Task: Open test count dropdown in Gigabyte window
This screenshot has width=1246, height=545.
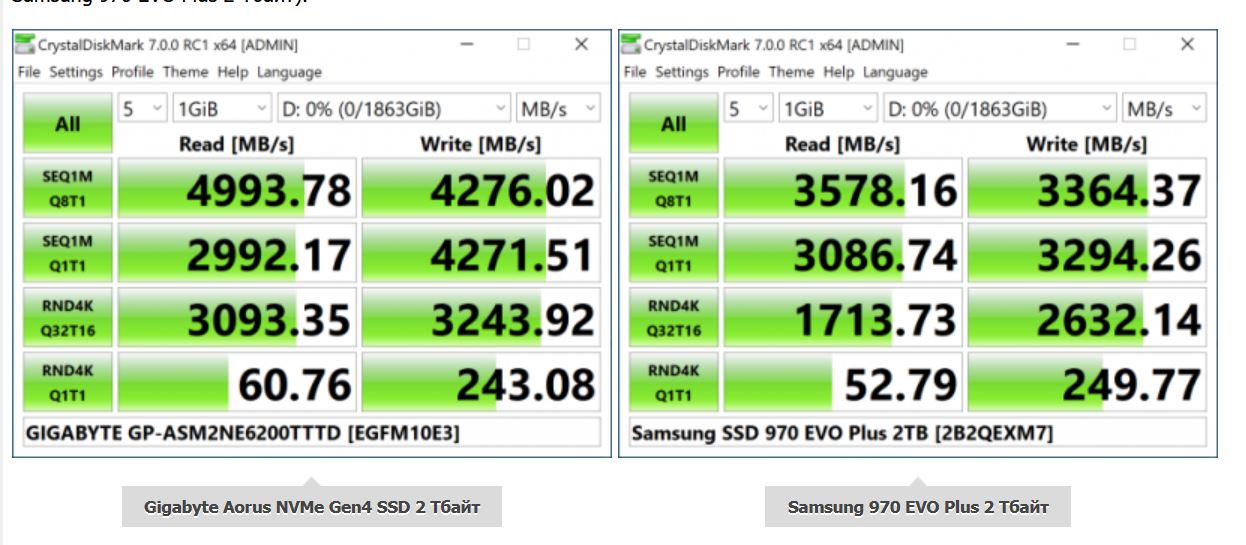Action: 143,109
